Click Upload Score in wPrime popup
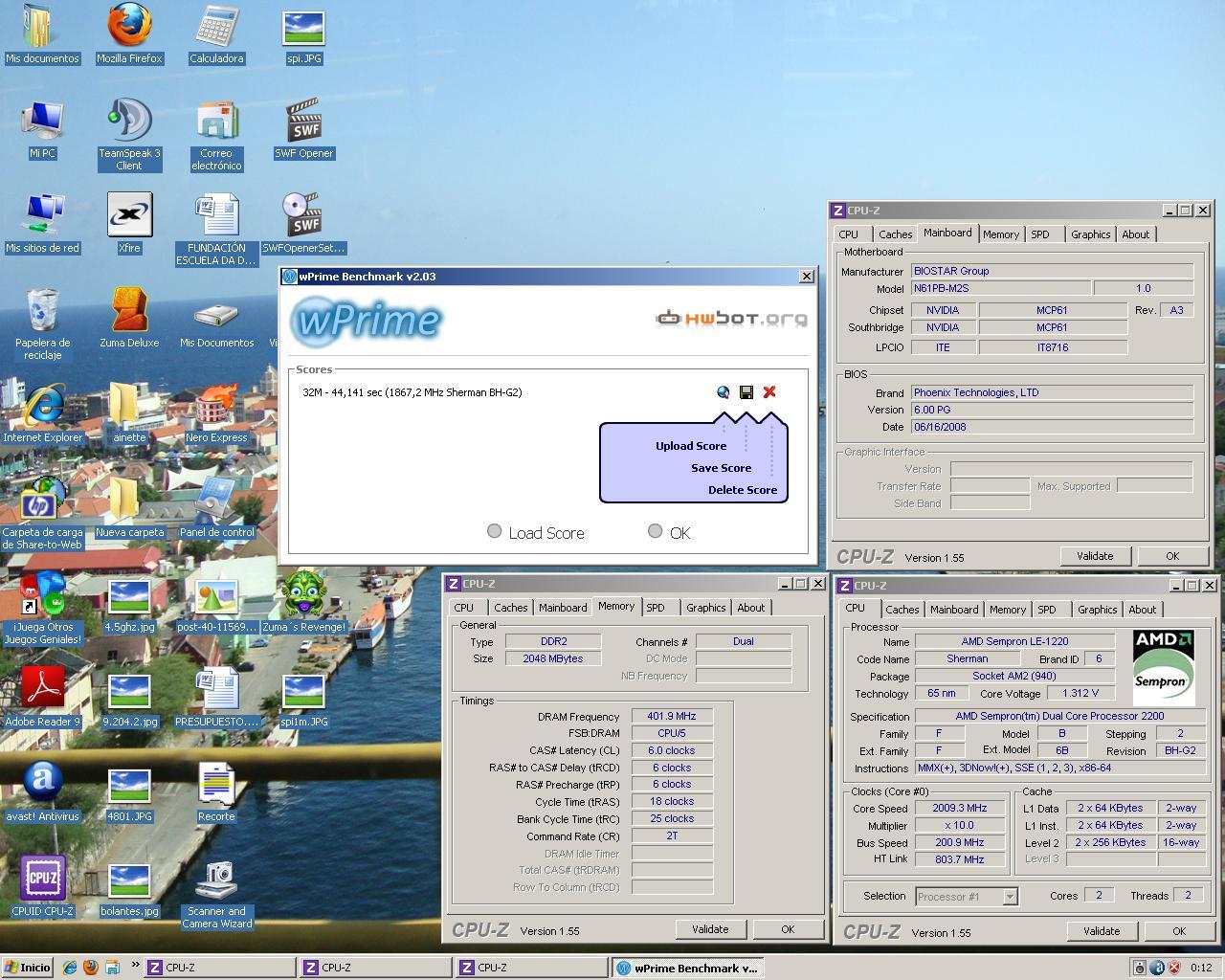1225x980 pixels. tap(691, 446)
